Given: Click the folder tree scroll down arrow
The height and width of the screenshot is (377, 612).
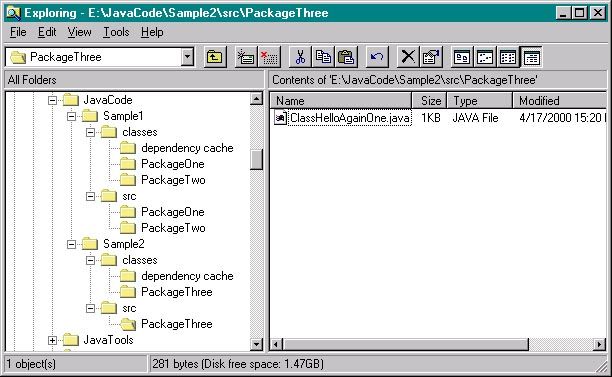Looking at the screenshot, I should 256,344.
